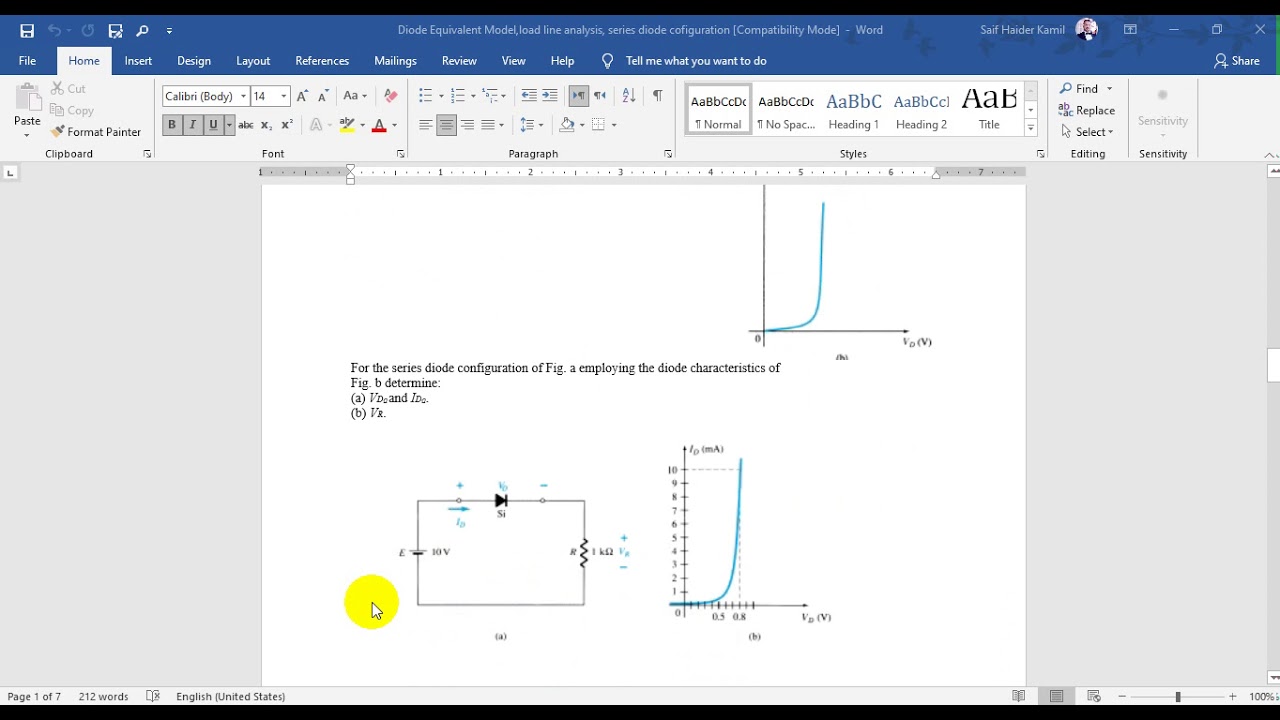Set right-to-left text direction
The image size is (1280, 720).
point(600,96)
